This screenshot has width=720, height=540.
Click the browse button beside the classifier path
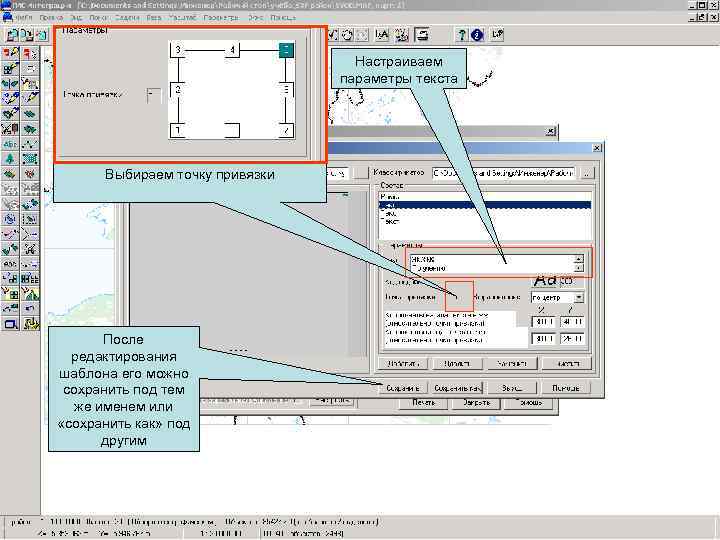click(587, 173)
